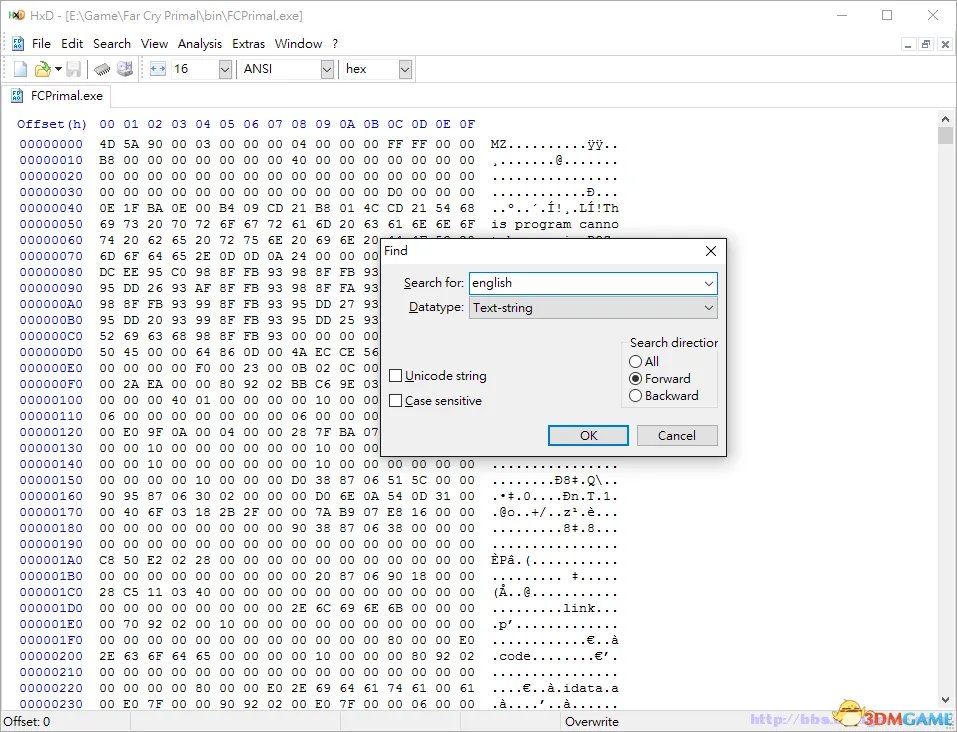Close the Find dialog with X

(710, 251)
